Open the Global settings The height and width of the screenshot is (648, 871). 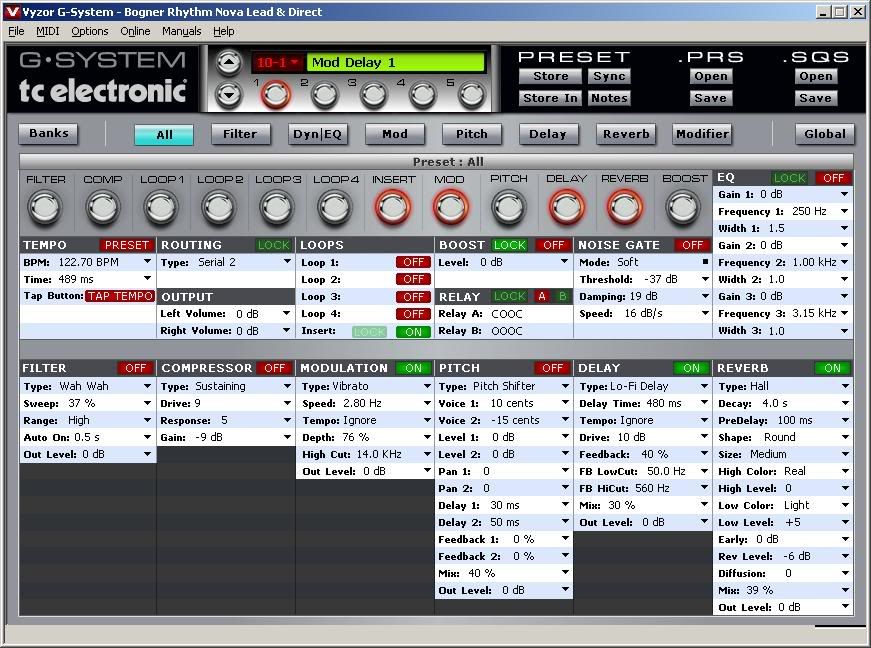coord(824,134)
